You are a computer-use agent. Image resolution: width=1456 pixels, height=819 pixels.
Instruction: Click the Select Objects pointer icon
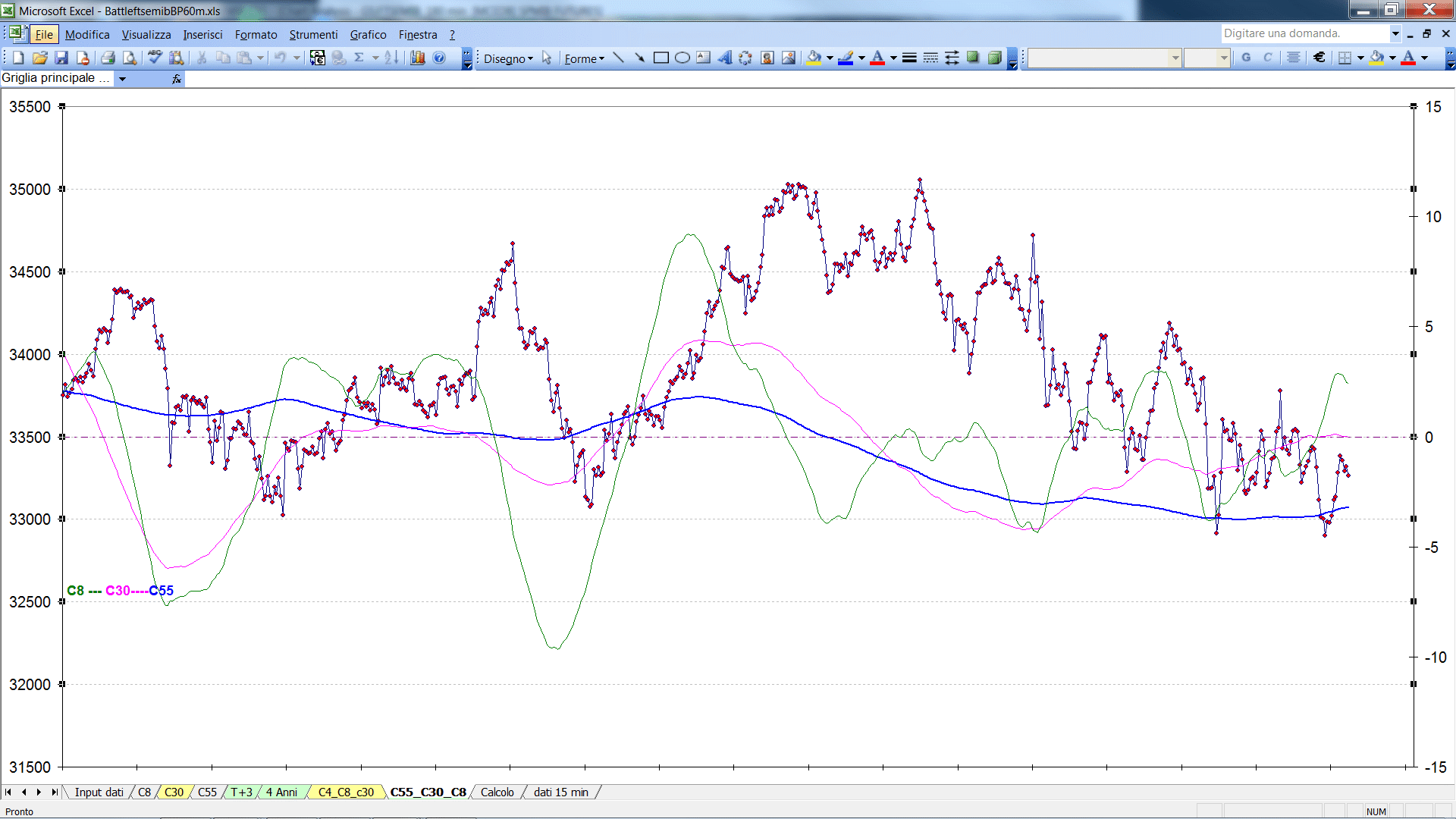[x=547, y=58]
